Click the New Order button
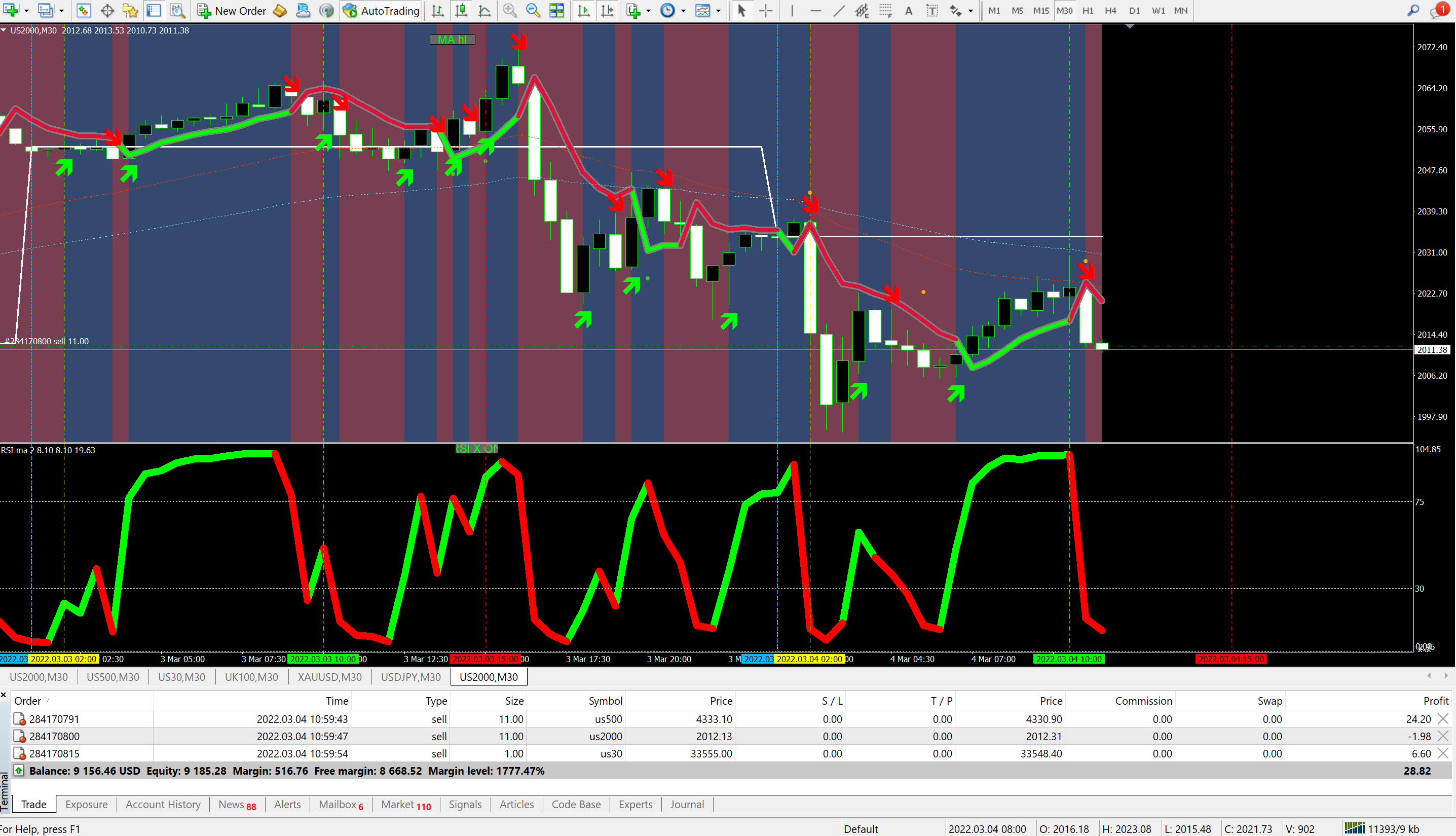This screenshot has width=1456, height=836. (x=232, y=10)
